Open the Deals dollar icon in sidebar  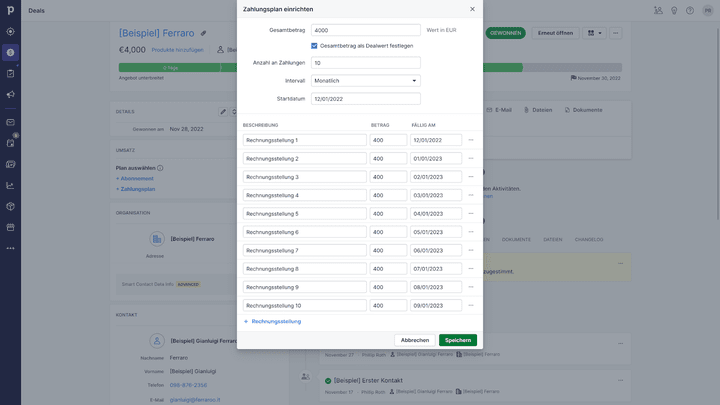click(x=10, y=52)
